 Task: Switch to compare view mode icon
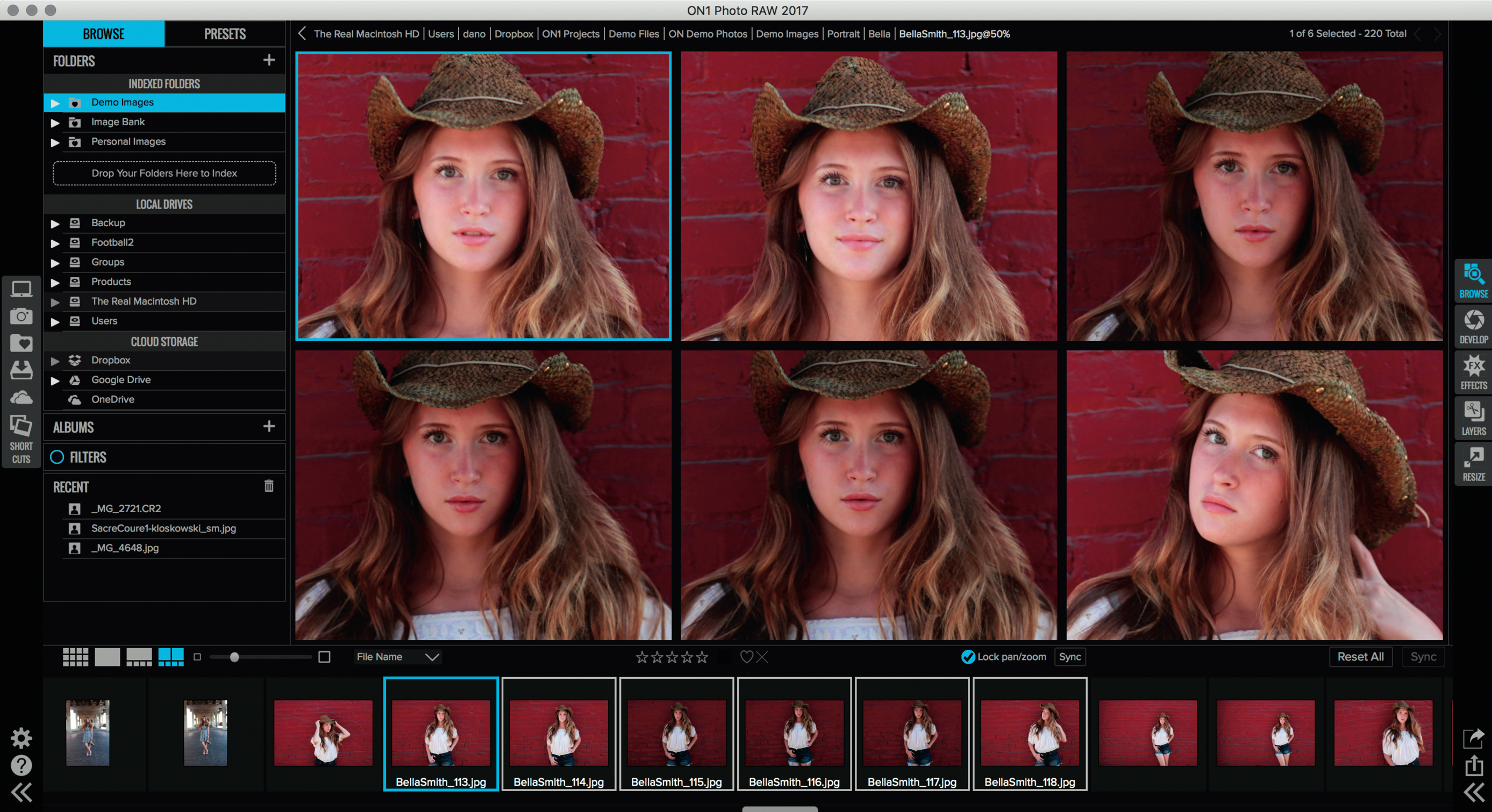point(171,657)
